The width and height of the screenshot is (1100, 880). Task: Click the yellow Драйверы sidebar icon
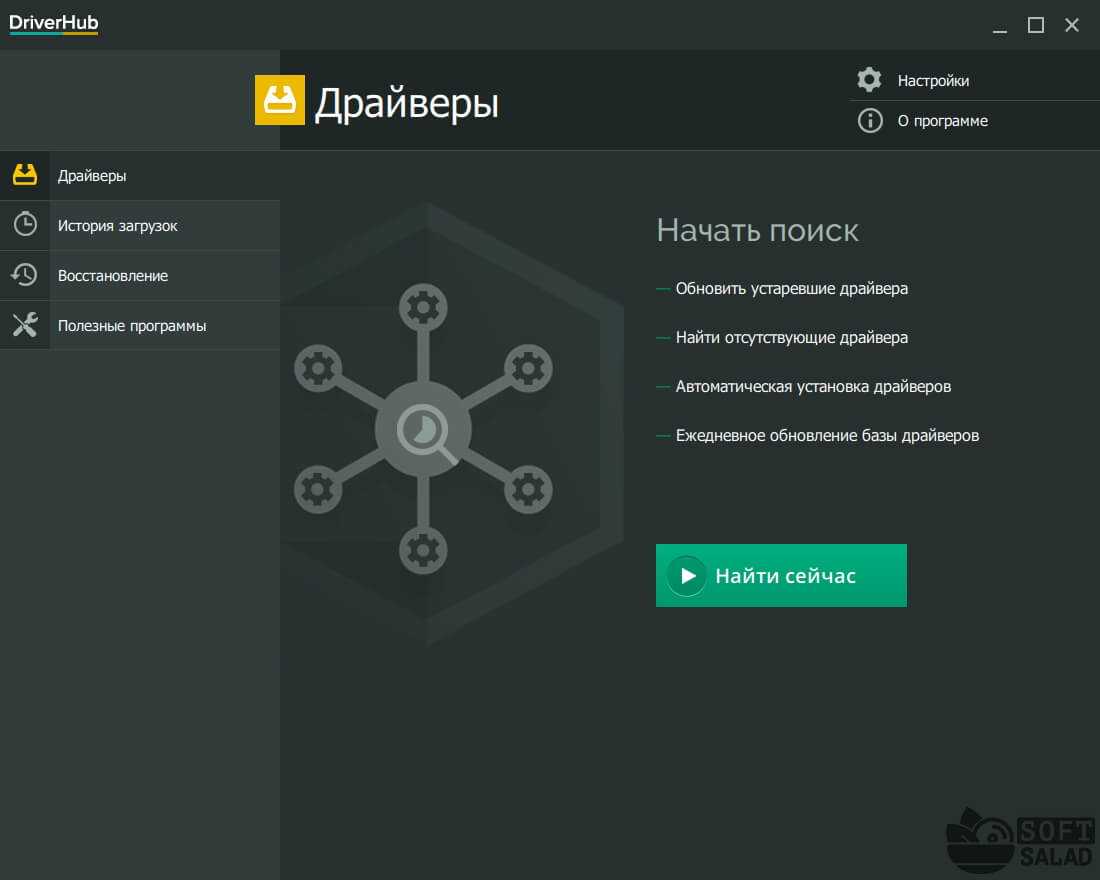pyautogui.click(x=25, y=175)
